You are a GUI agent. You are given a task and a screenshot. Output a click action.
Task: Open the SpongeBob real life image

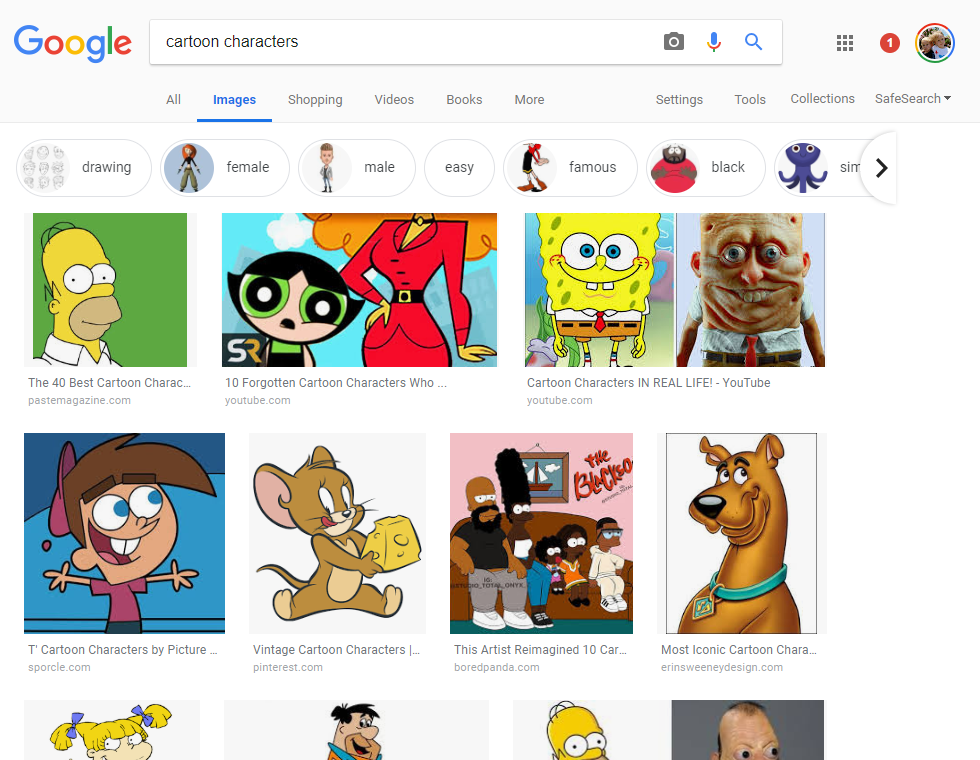point(675,290)
